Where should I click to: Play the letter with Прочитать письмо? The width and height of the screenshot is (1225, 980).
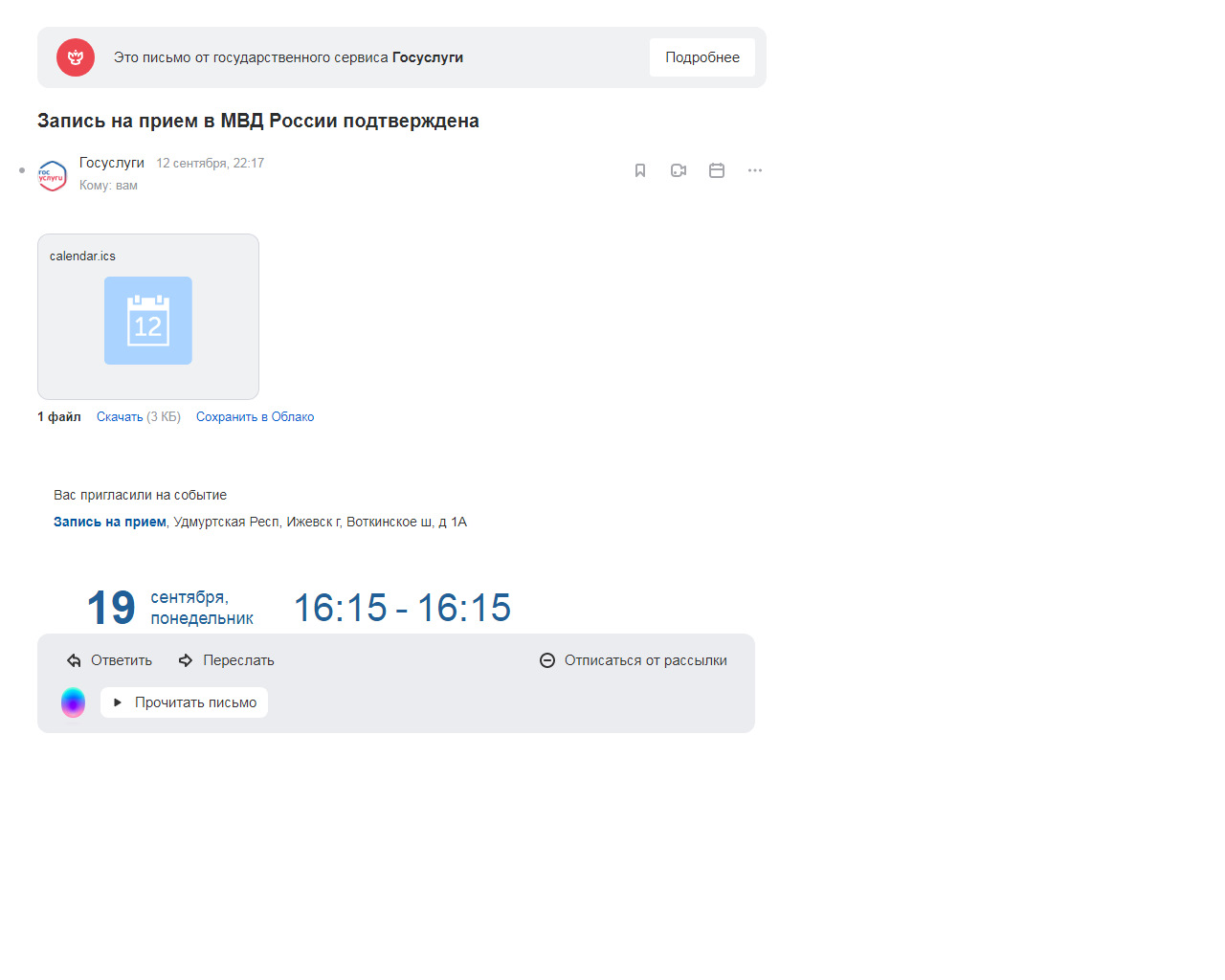tap(184, 702)
